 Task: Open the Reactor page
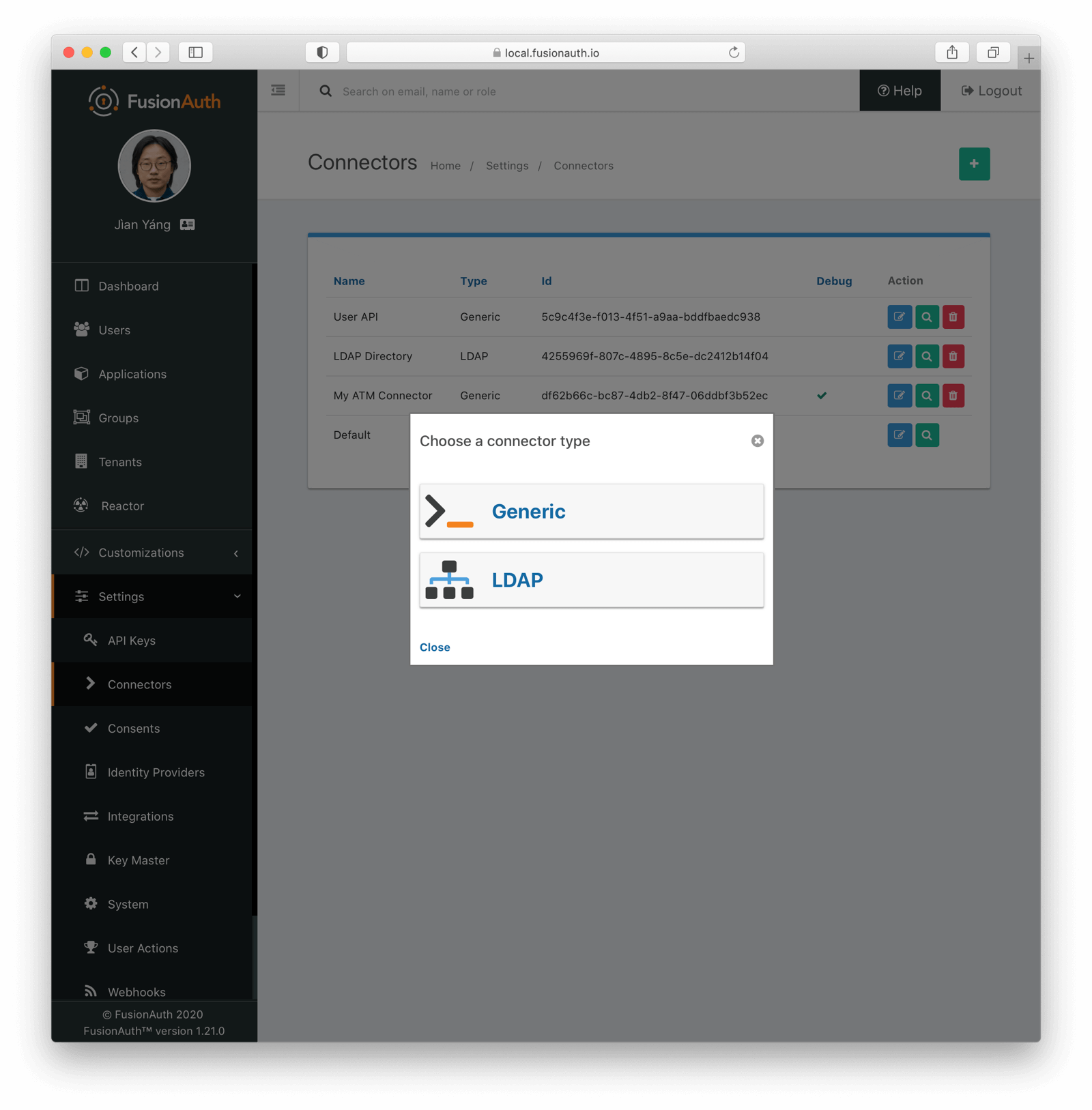(152, 506)
